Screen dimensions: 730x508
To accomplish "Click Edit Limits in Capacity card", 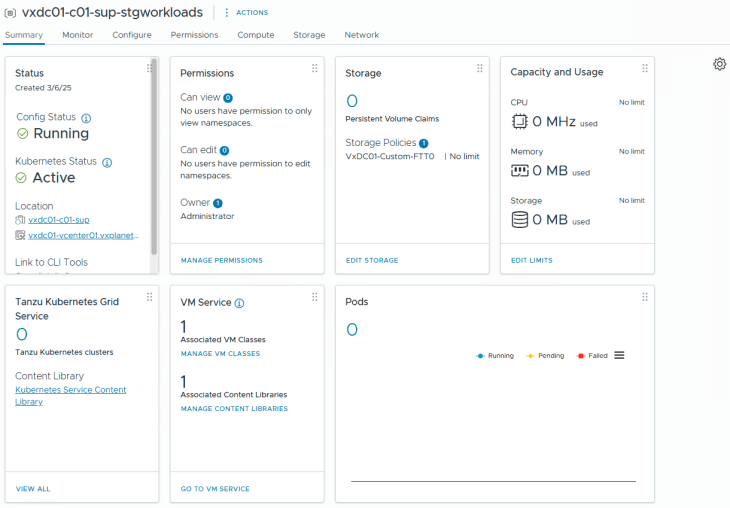I will pyautogui.click(x=531, y=260).
